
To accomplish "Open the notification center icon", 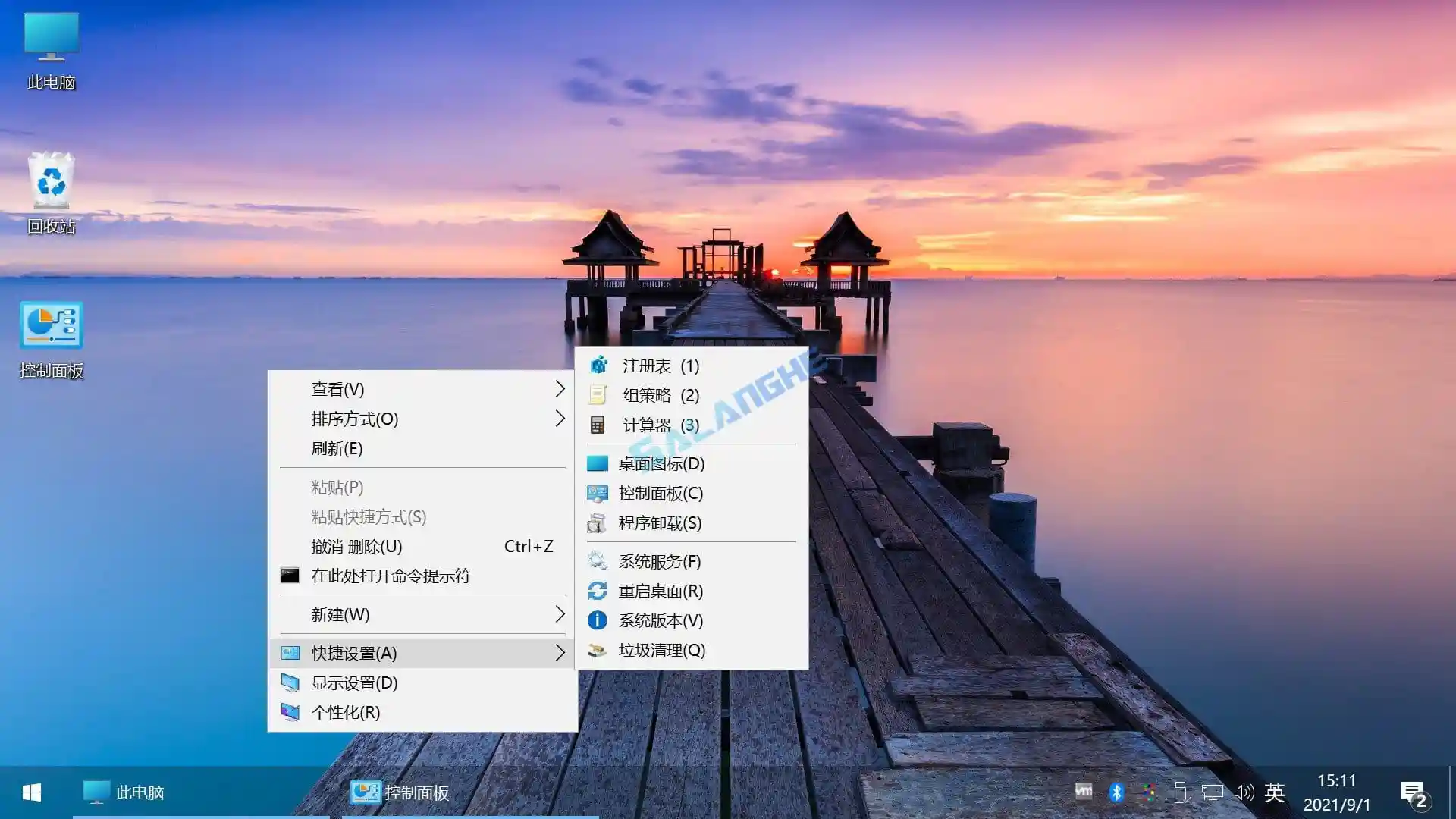I will [x=1414, y=795].
